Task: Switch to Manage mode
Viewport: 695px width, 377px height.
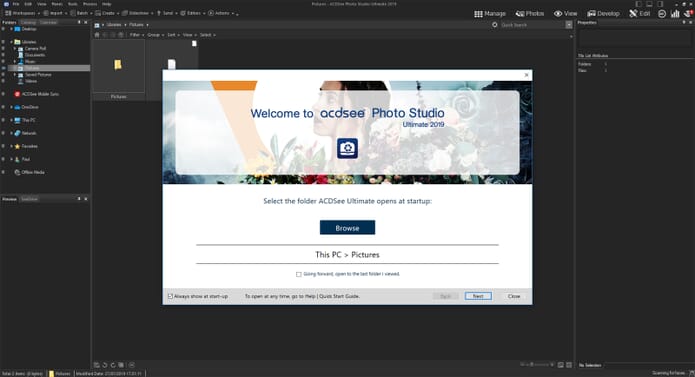Action: 490,14
